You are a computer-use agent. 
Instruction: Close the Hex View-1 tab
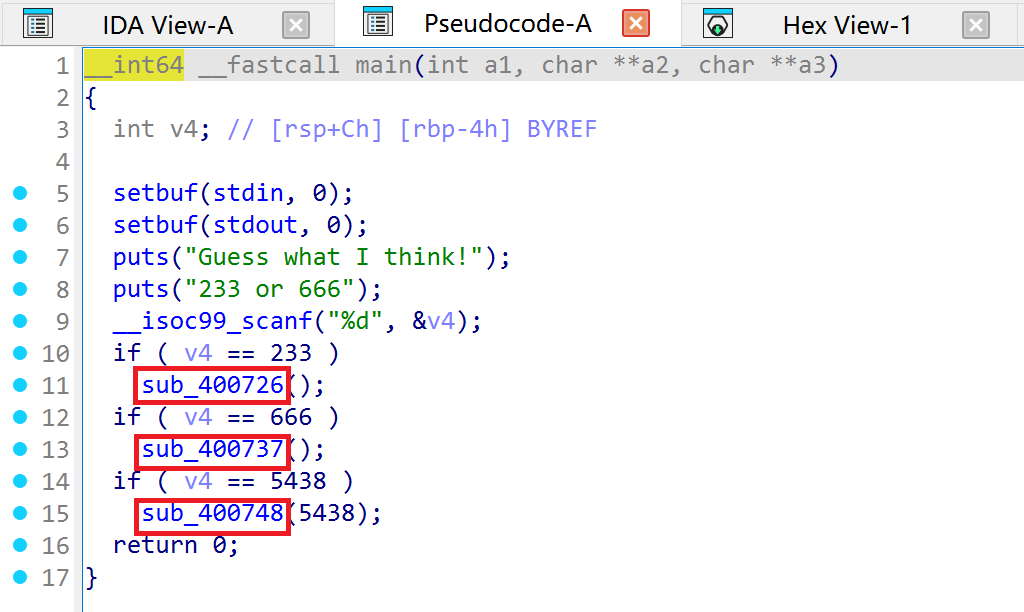976,25
